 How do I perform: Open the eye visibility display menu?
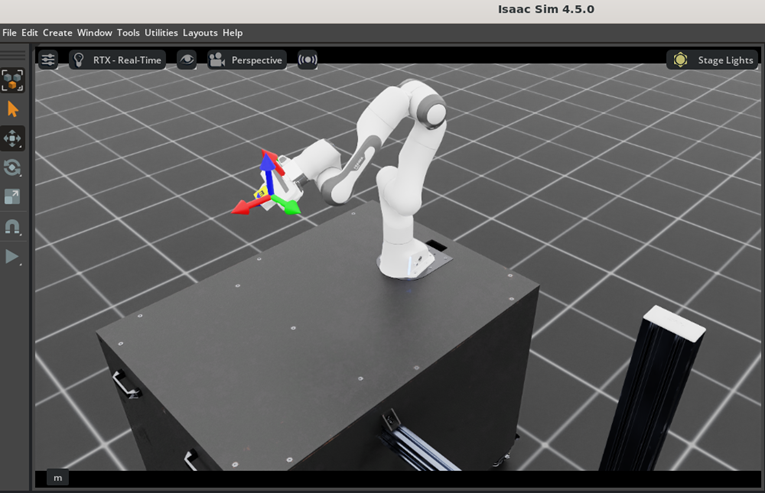tap(187, 60)
